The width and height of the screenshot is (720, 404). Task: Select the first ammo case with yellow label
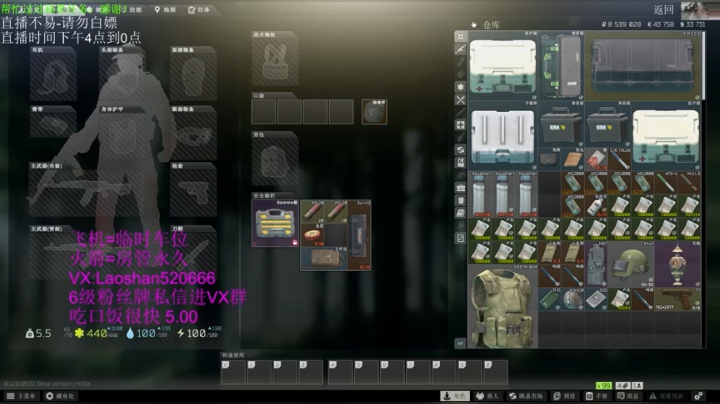coord(561,124)
